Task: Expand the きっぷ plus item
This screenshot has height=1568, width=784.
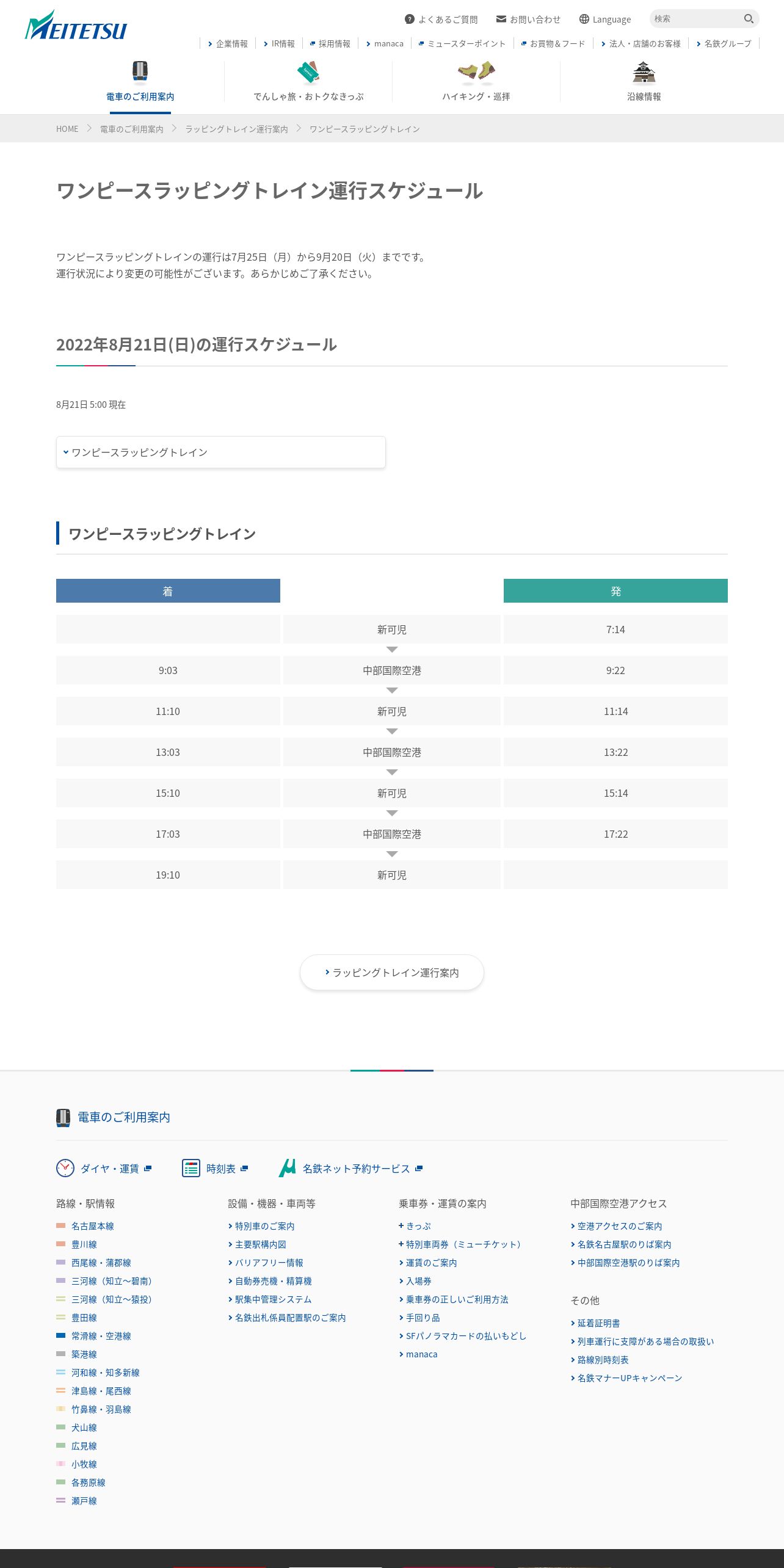Action: tap(415, 1225)
